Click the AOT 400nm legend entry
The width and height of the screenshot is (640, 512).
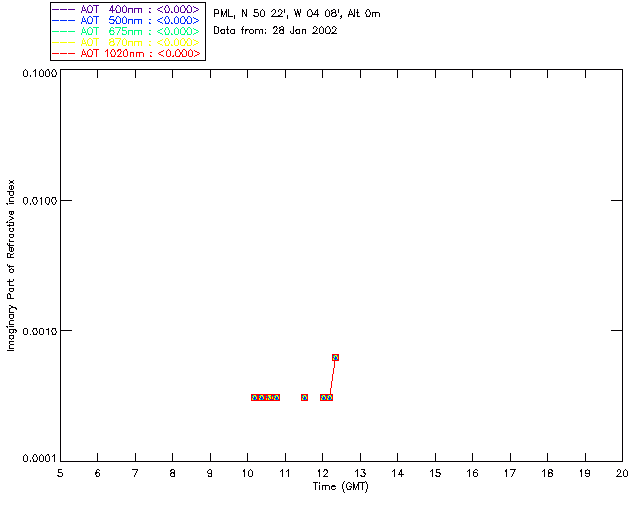click(126, 9)
